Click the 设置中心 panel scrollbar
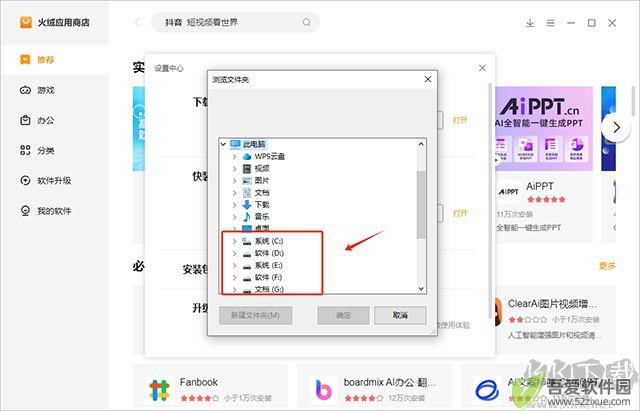This screenshot has width=640, height=411. point(490,200)
